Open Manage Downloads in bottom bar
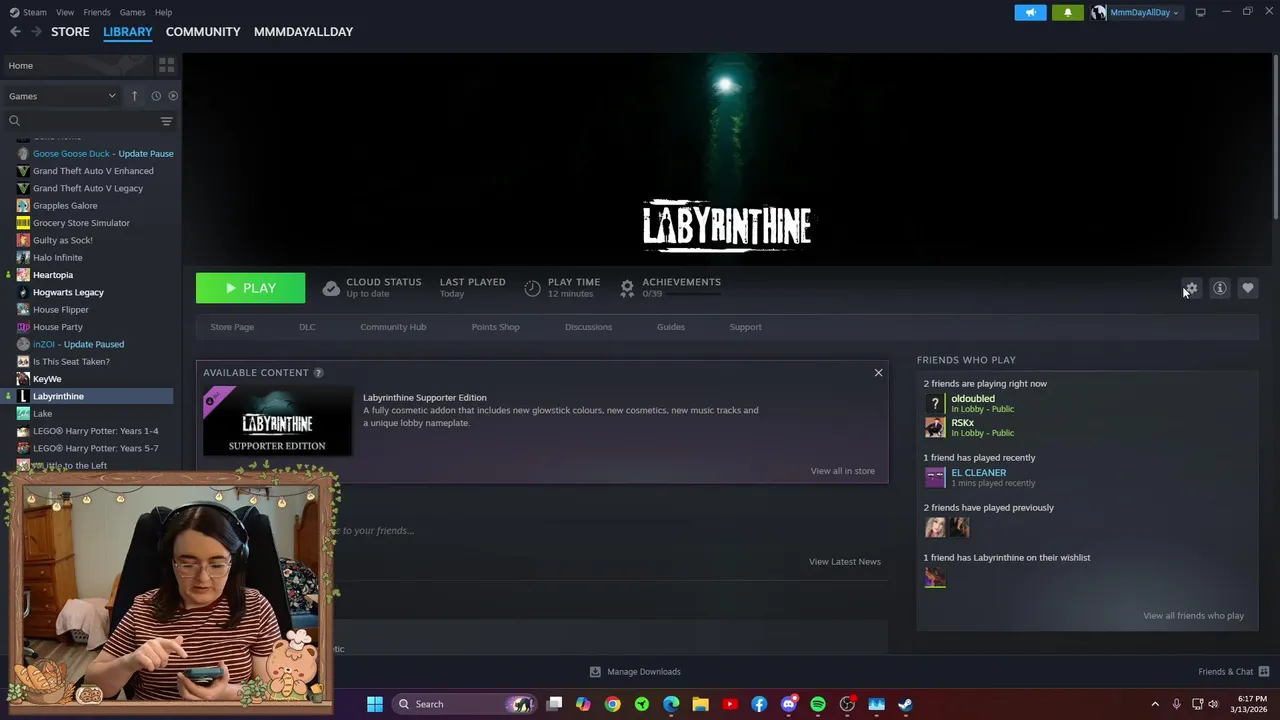Viewport: 1280px width, 720px height. 635,672
